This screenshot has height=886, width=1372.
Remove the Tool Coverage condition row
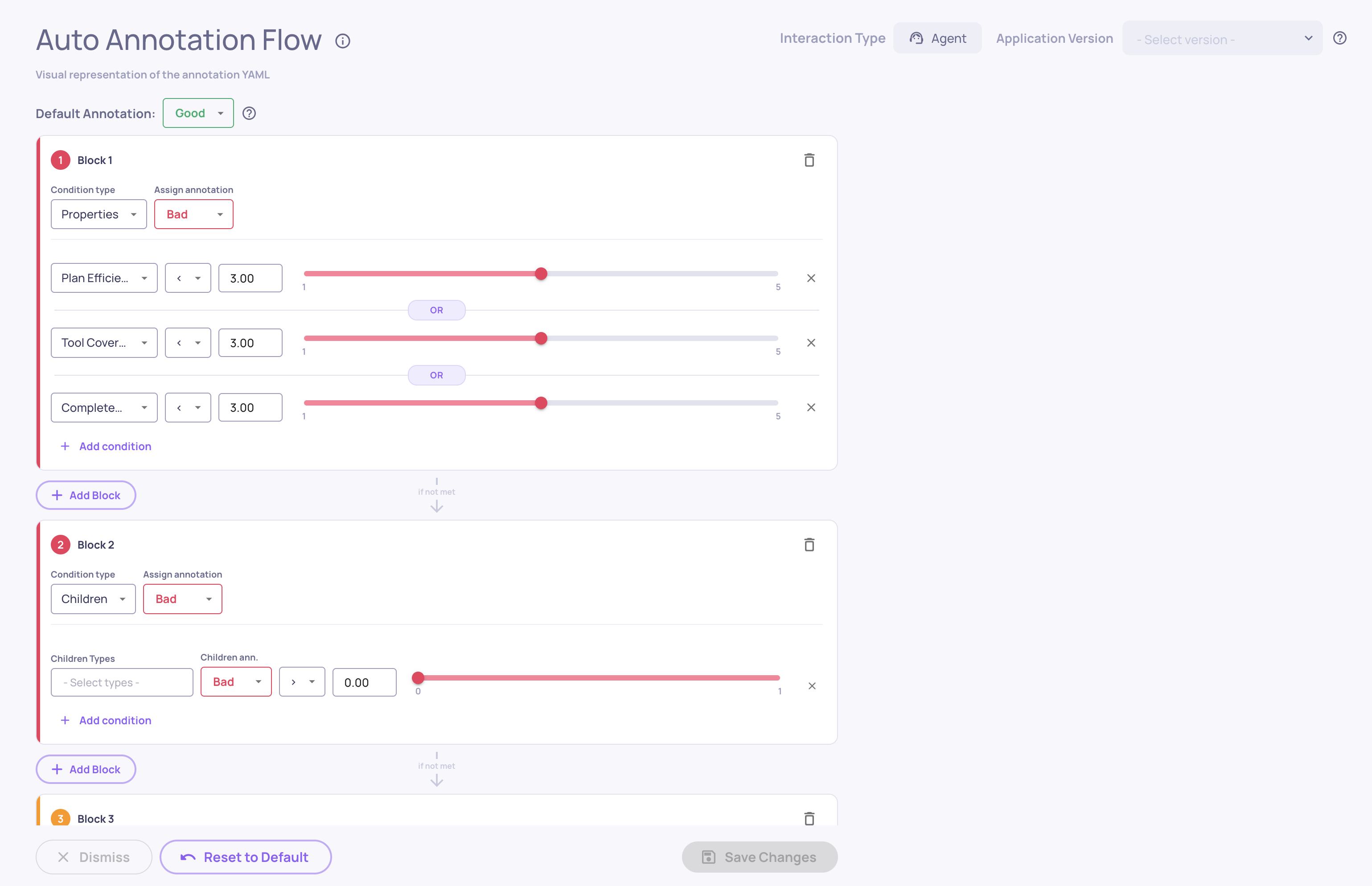point(811,343)
